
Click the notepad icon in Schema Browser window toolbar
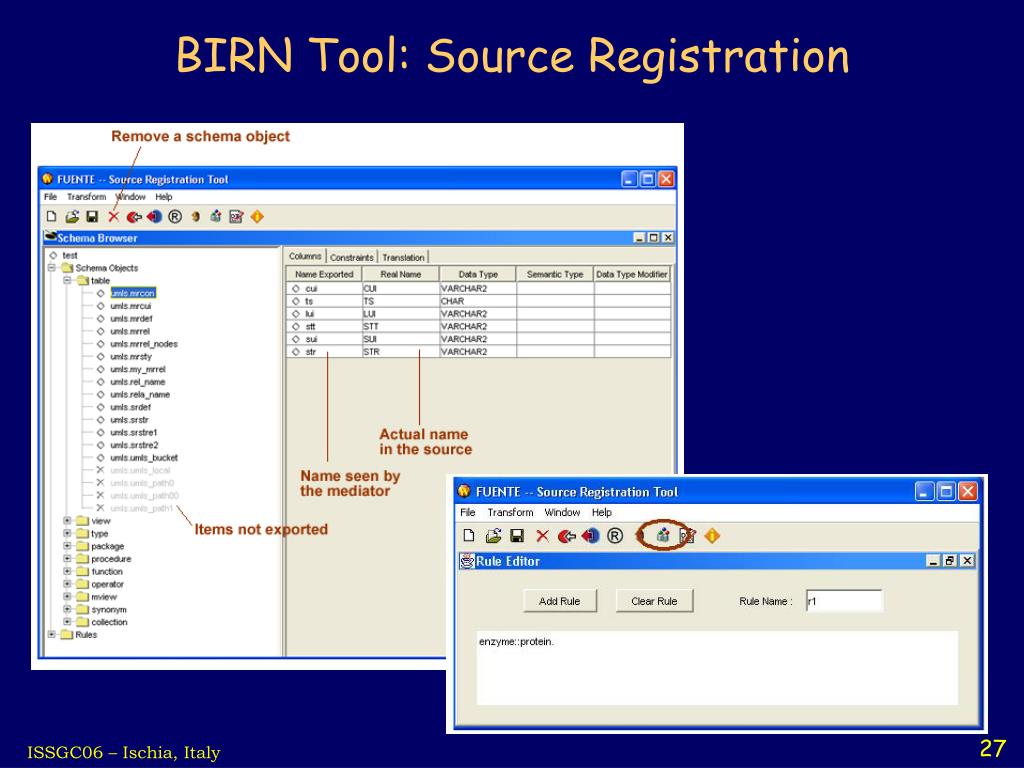click(236, 217)
